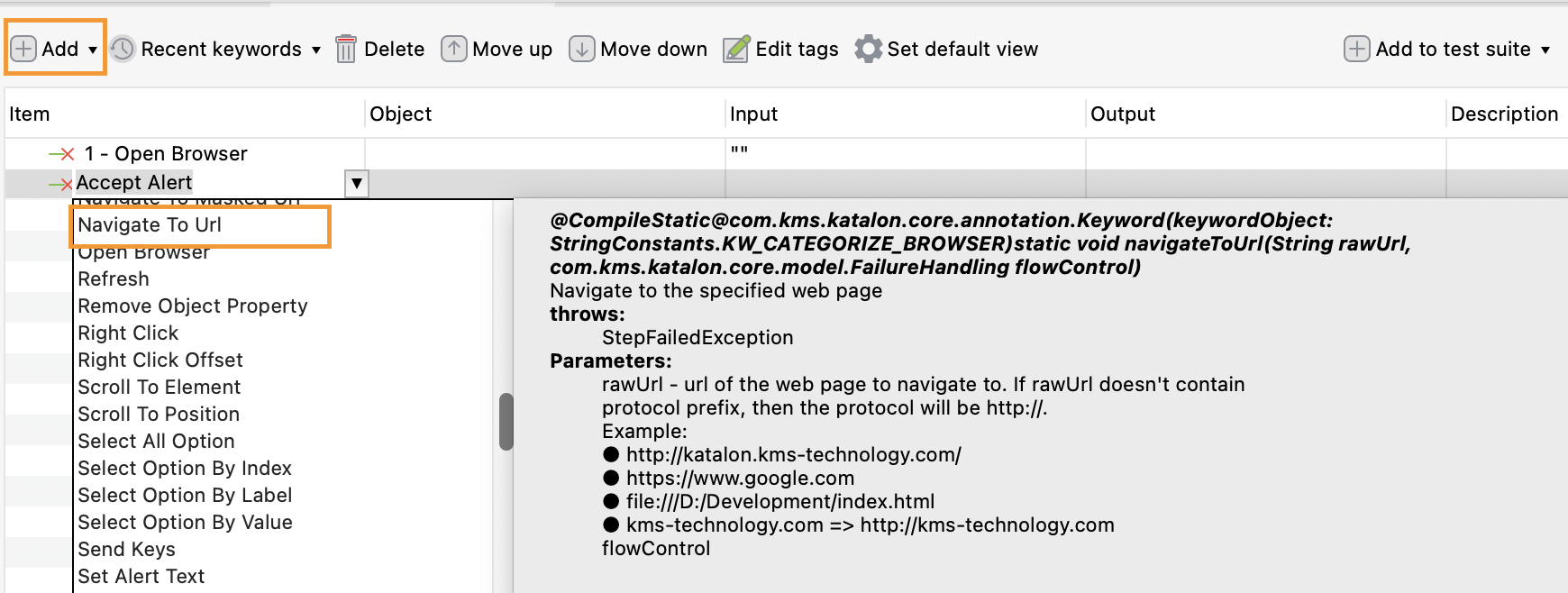Click the Move down arrow icon
The width and height of the screenshot is (1568, 593).
(582, 49)
